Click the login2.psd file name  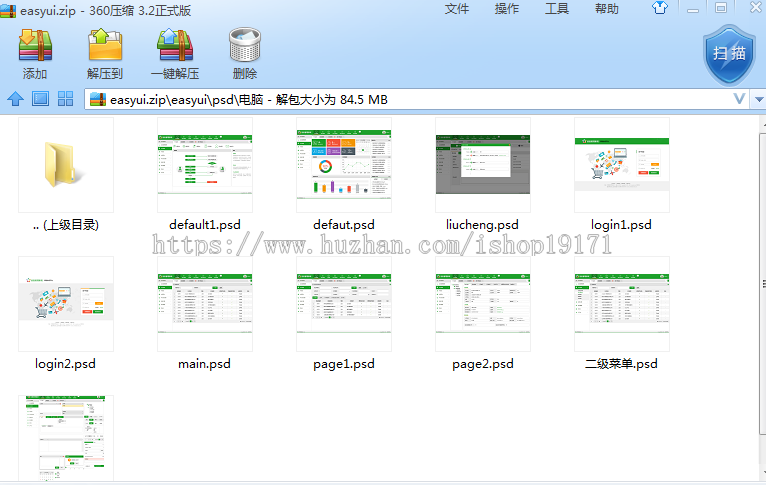click(65, 364)
